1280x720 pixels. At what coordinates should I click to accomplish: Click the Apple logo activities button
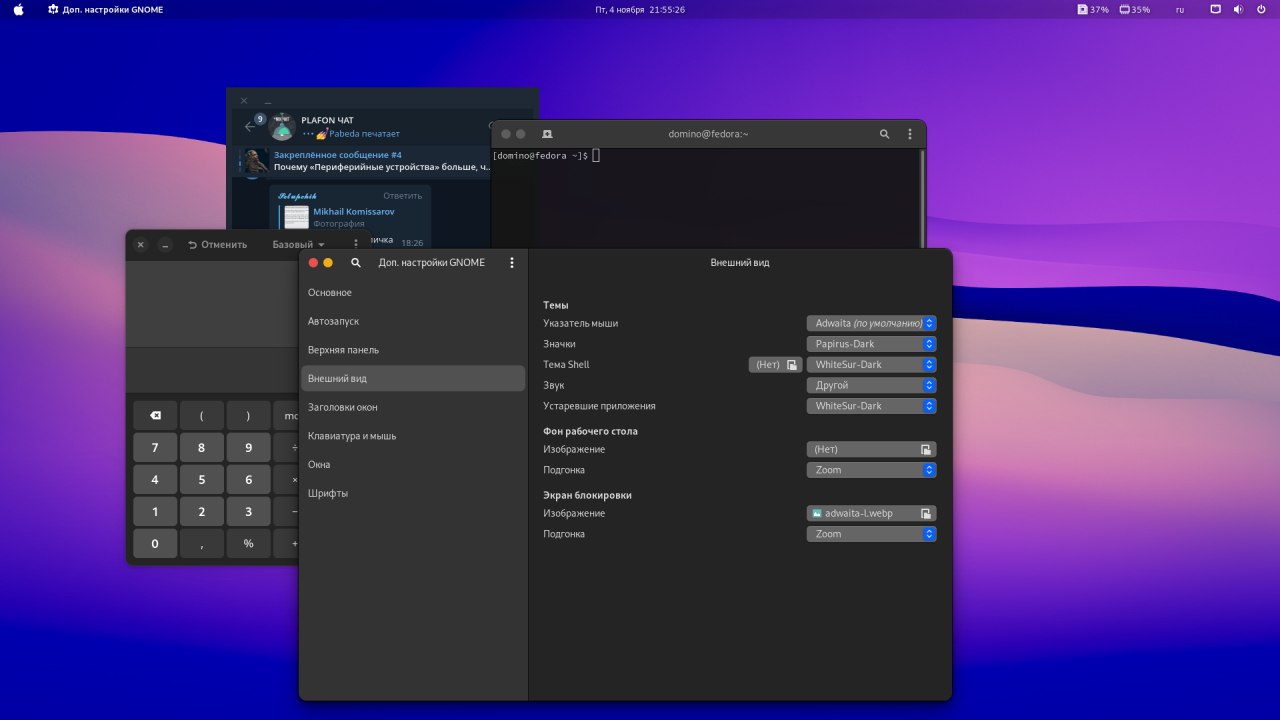tap(18, 10)
